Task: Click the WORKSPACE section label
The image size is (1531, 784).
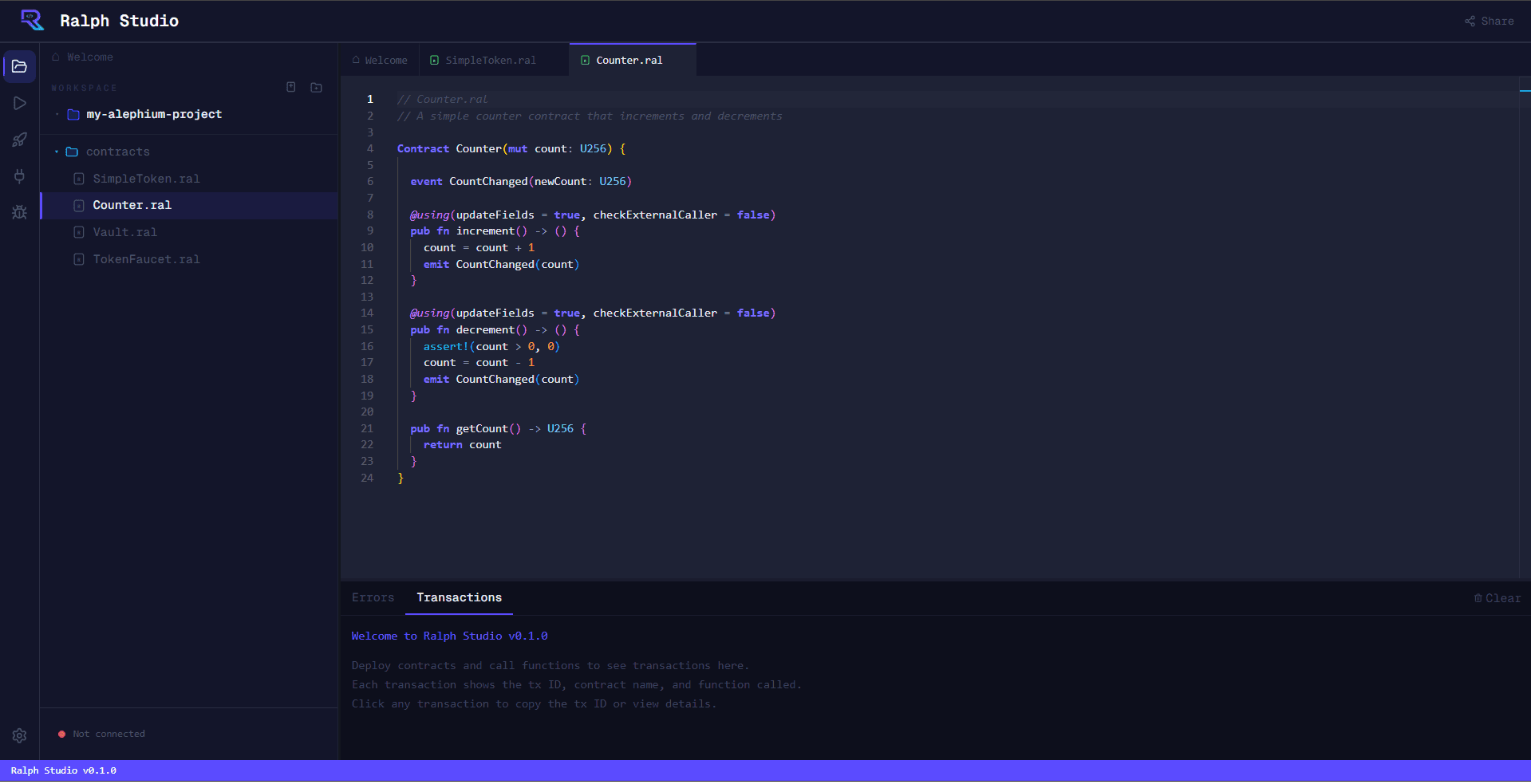Action: 84,88
